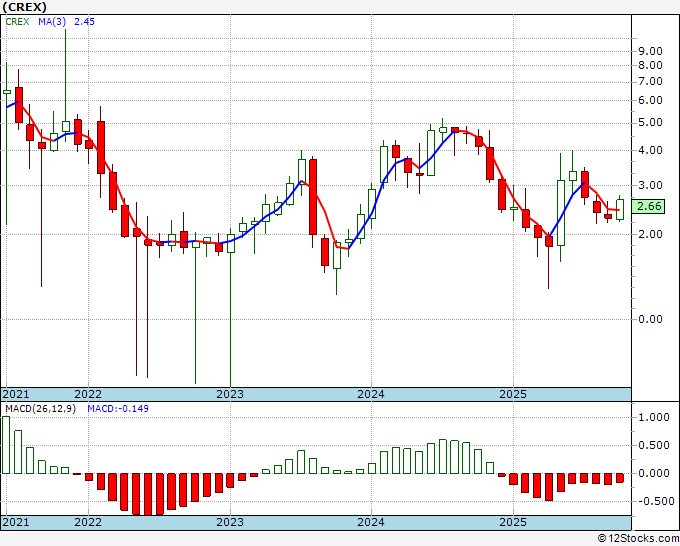Click the 9.00 price axis label

(650, 51)
